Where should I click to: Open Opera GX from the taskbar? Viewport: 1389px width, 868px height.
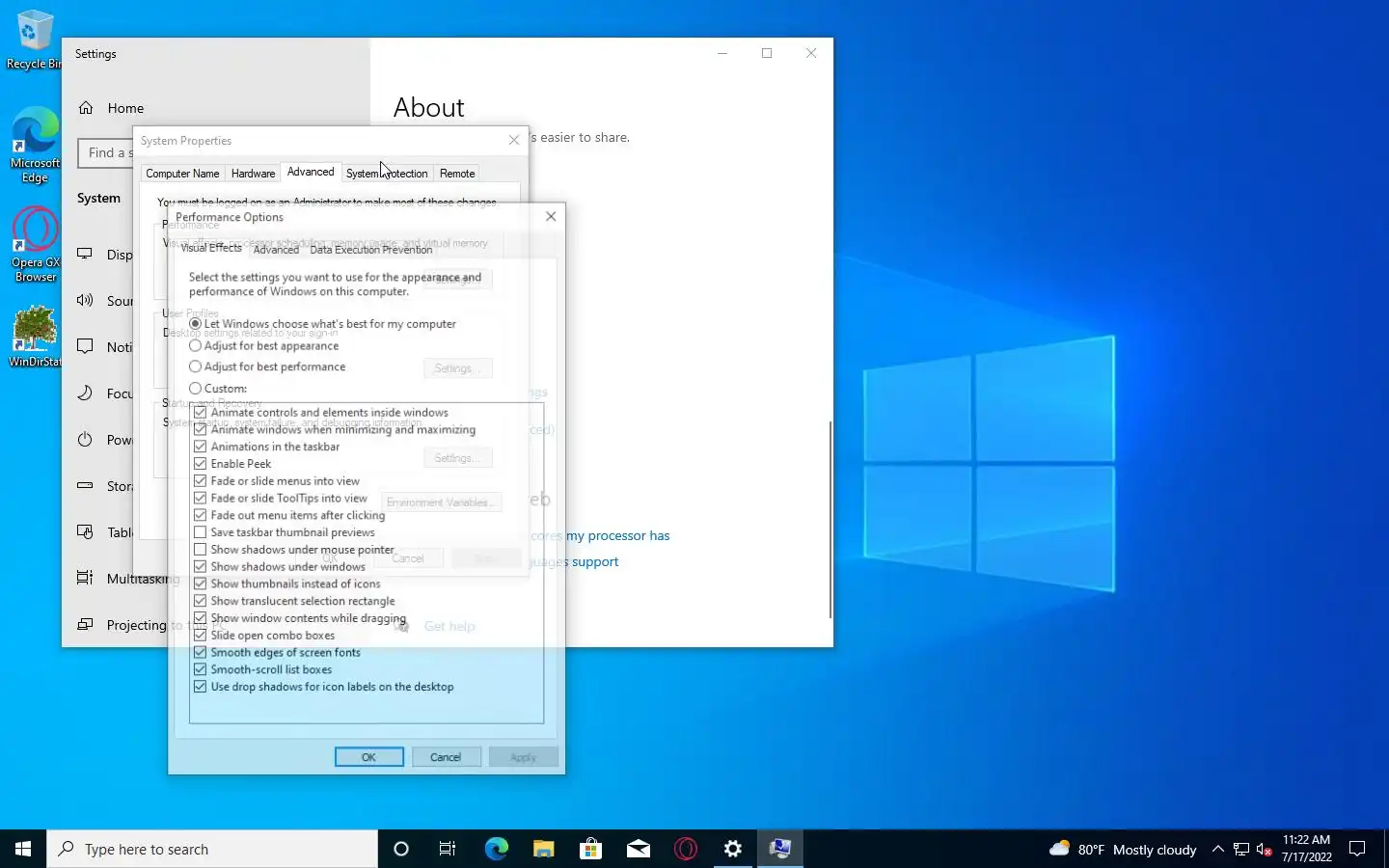(x=686, y=849)
